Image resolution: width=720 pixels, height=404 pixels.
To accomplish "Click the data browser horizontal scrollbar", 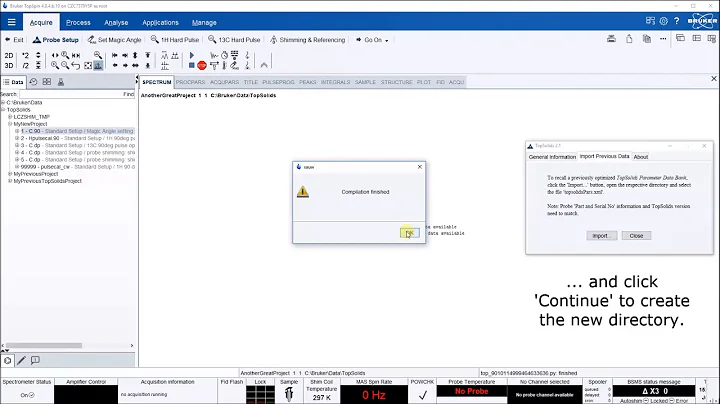I will (44, 345).
